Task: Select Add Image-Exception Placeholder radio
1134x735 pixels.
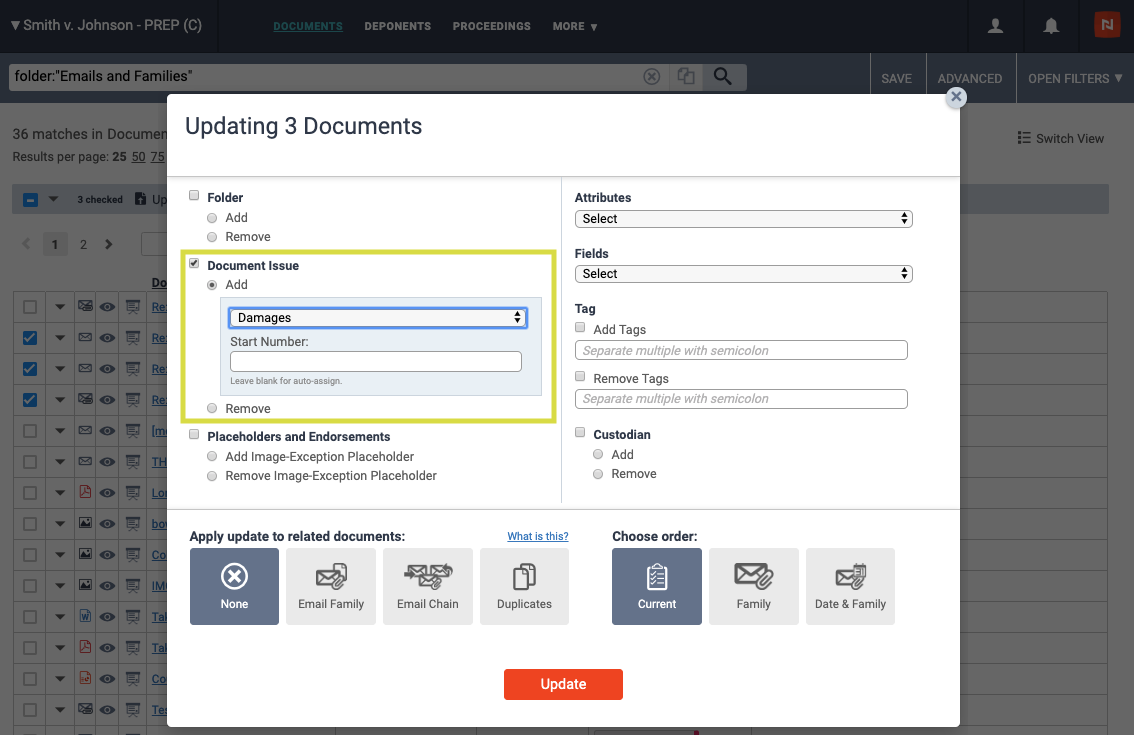Action: pyautogui.click(x=212, y=456)
